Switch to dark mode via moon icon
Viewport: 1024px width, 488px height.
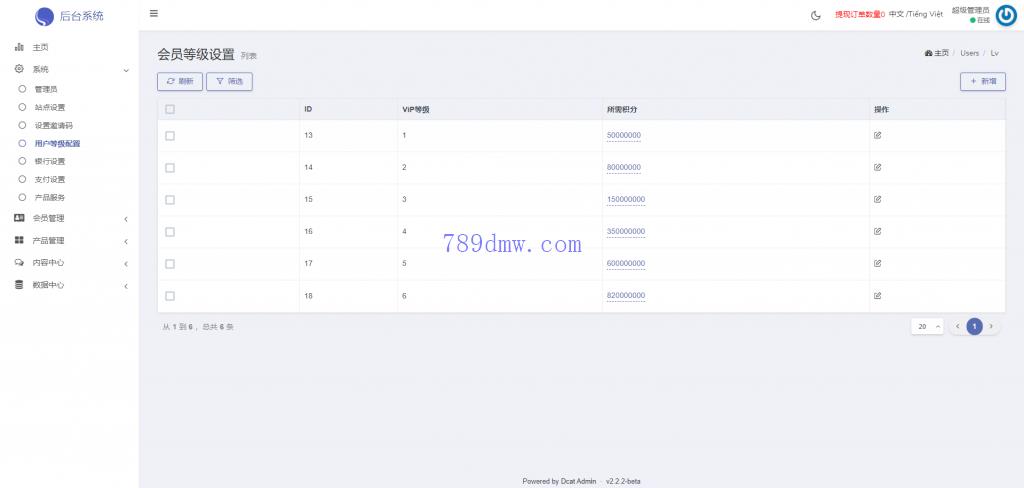(816, 15)
